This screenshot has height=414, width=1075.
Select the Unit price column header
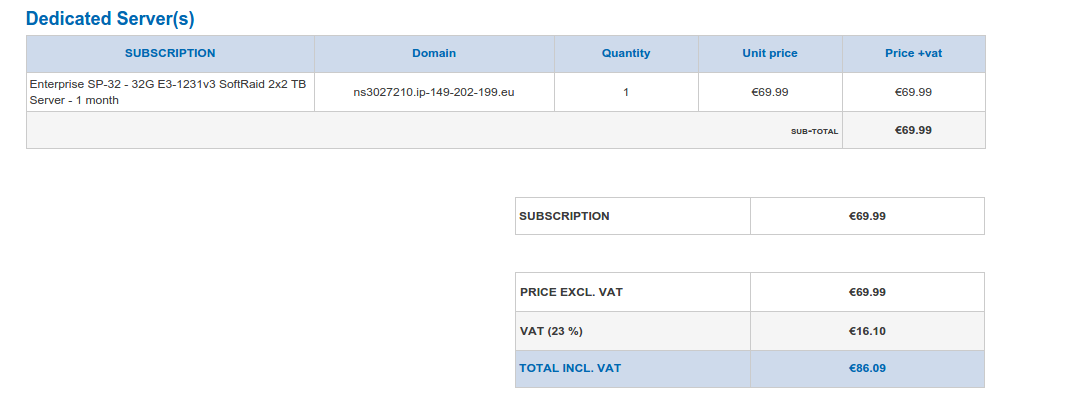[x=770, y=53]
